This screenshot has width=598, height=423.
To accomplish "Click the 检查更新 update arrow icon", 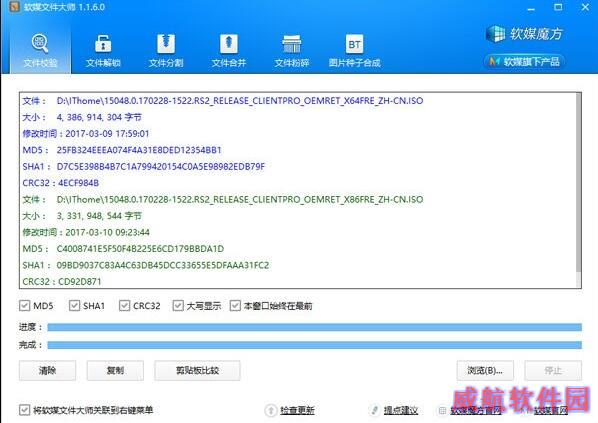I will (270, 410).
